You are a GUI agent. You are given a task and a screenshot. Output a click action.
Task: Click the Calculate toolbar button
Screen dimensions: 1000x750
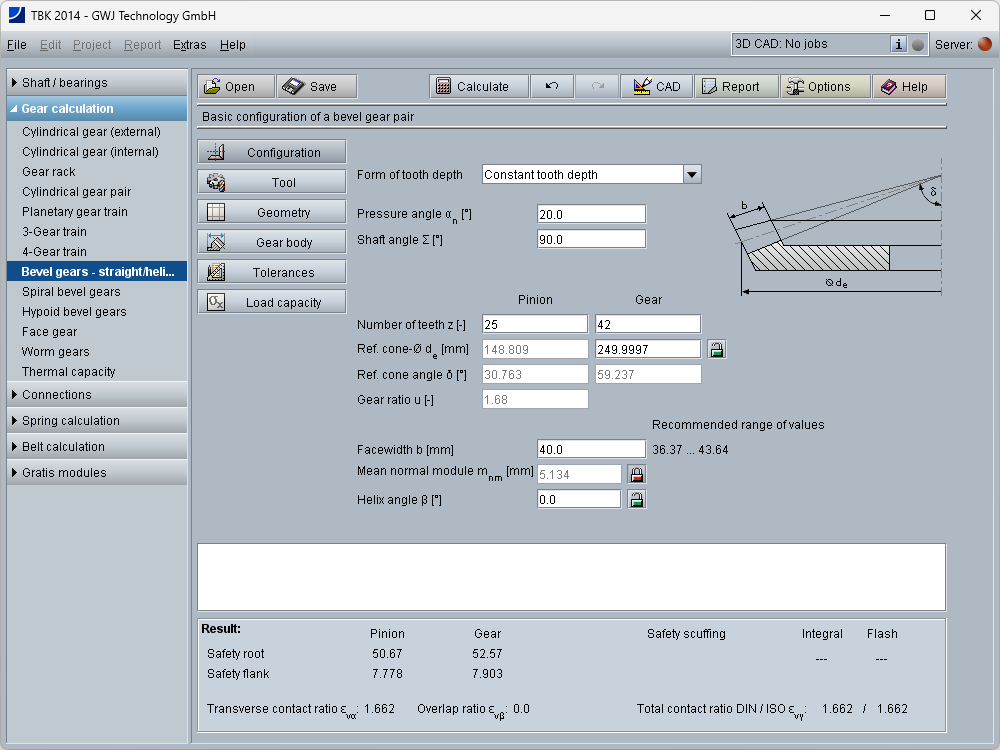tap(472, 87)
